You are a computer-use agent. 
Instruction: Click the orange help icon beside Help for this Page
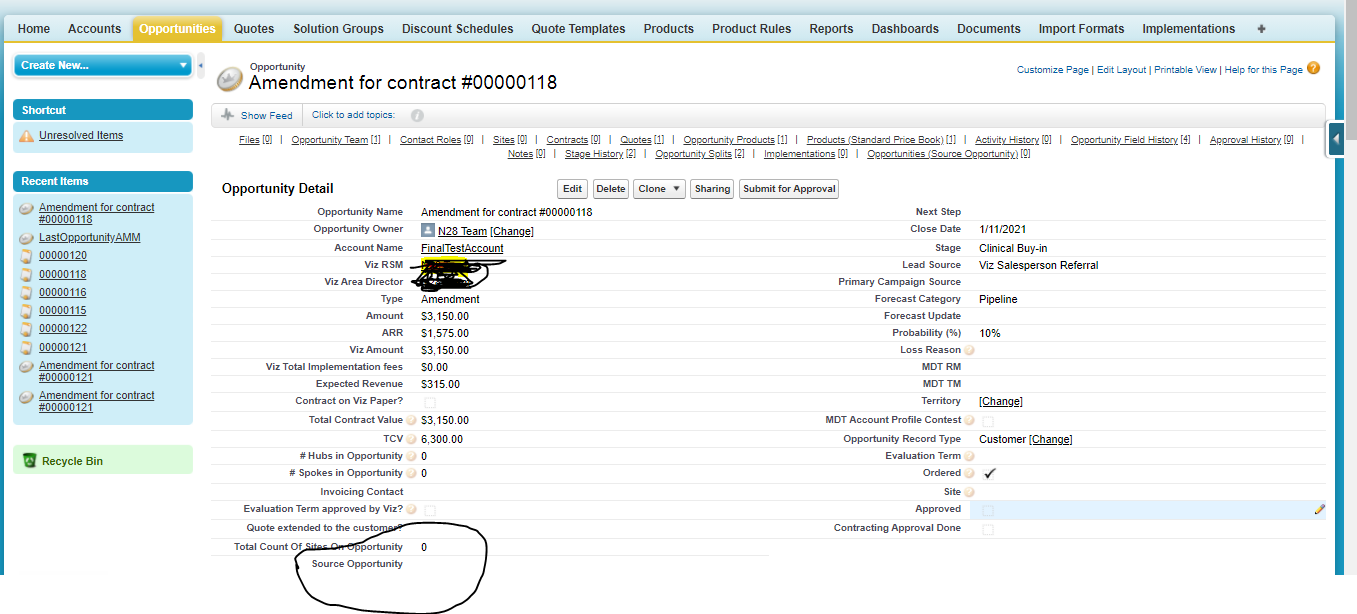[1313, 69]
